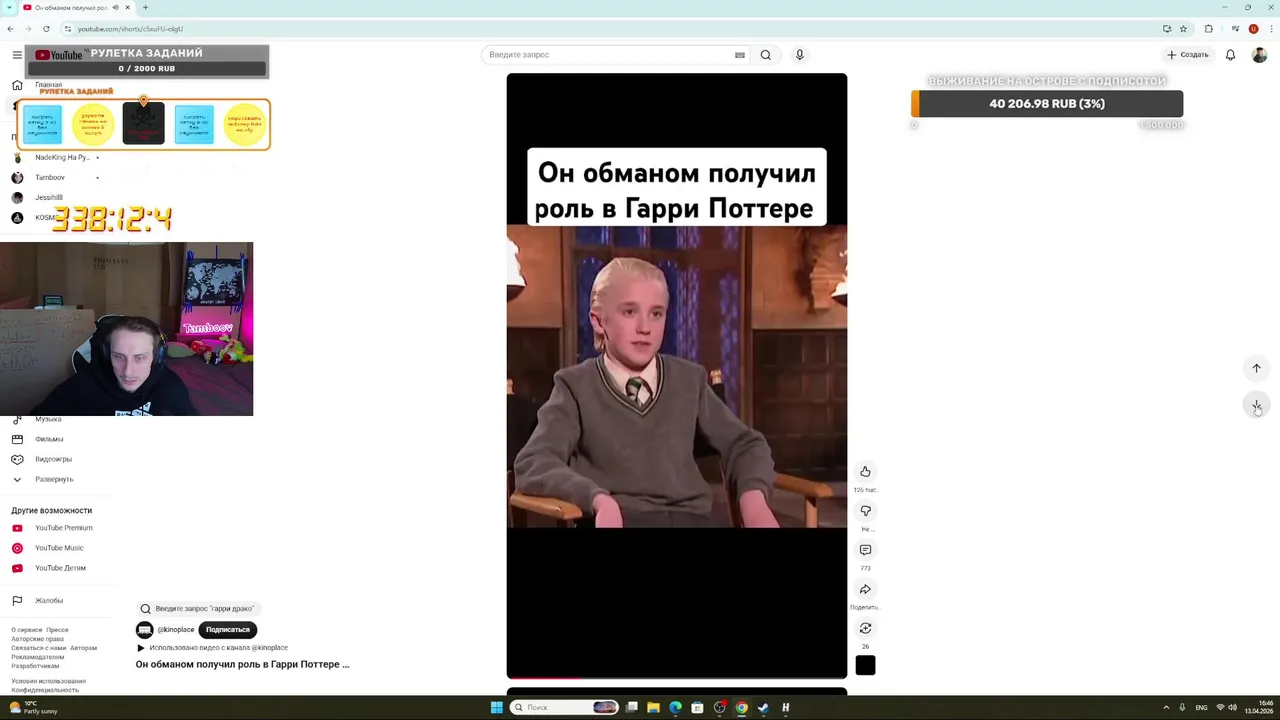Click the Подписаться subscribe button

click(x=228, y=630)
